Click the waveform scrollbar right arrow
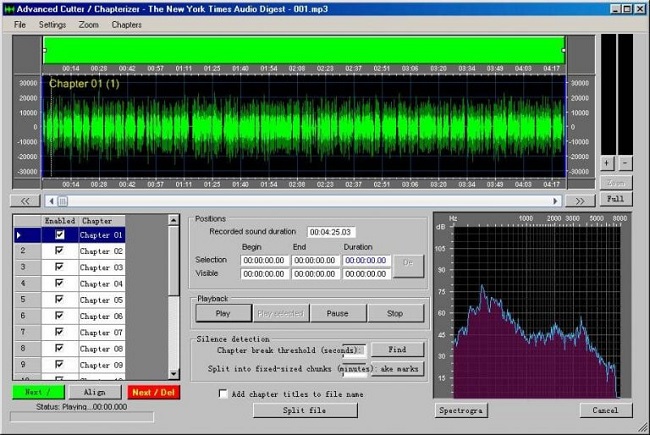650x435 pixels. 555,201
